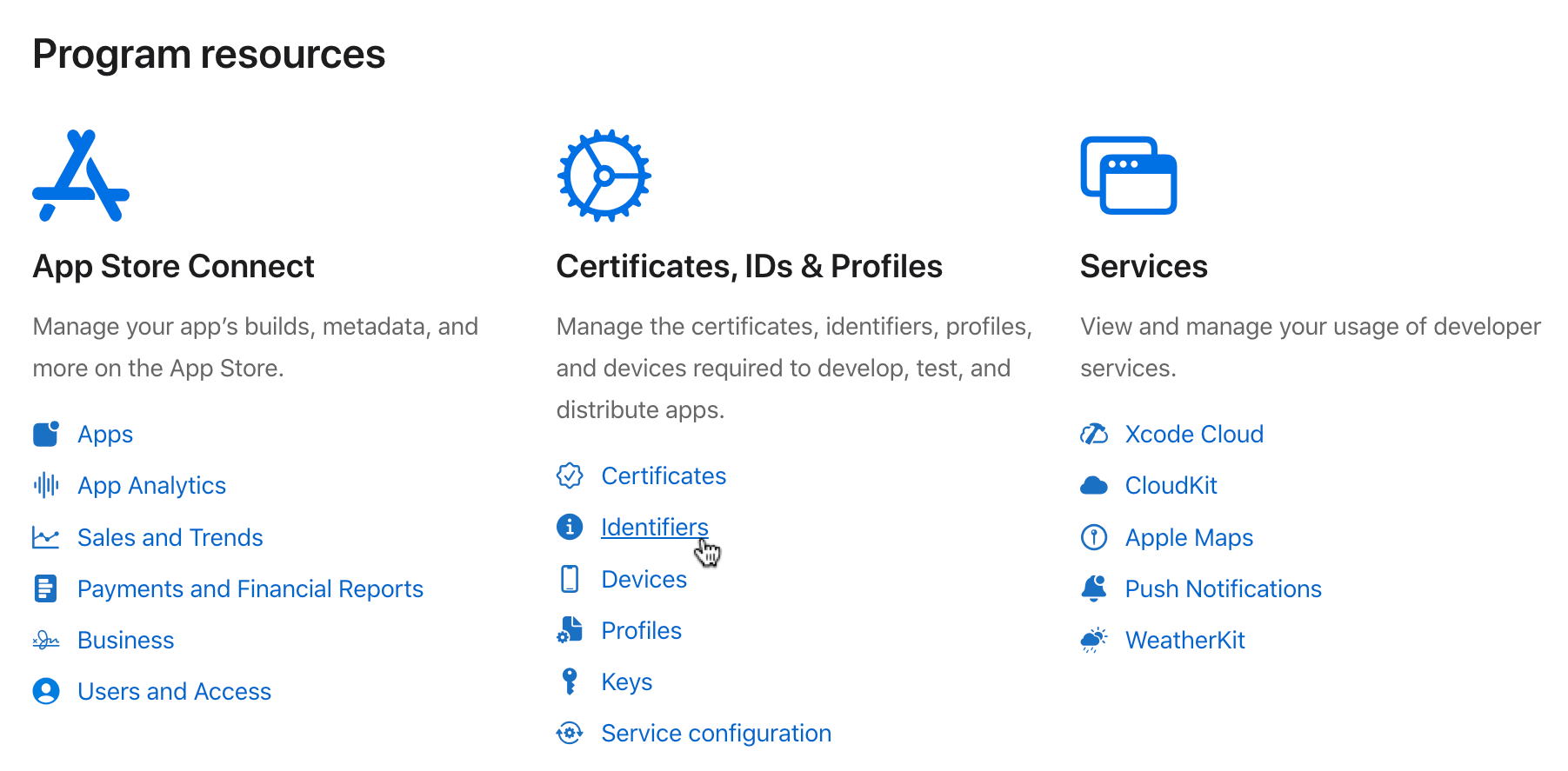
Task: Click the Users and Access person icon
Action: pos(46,691)
